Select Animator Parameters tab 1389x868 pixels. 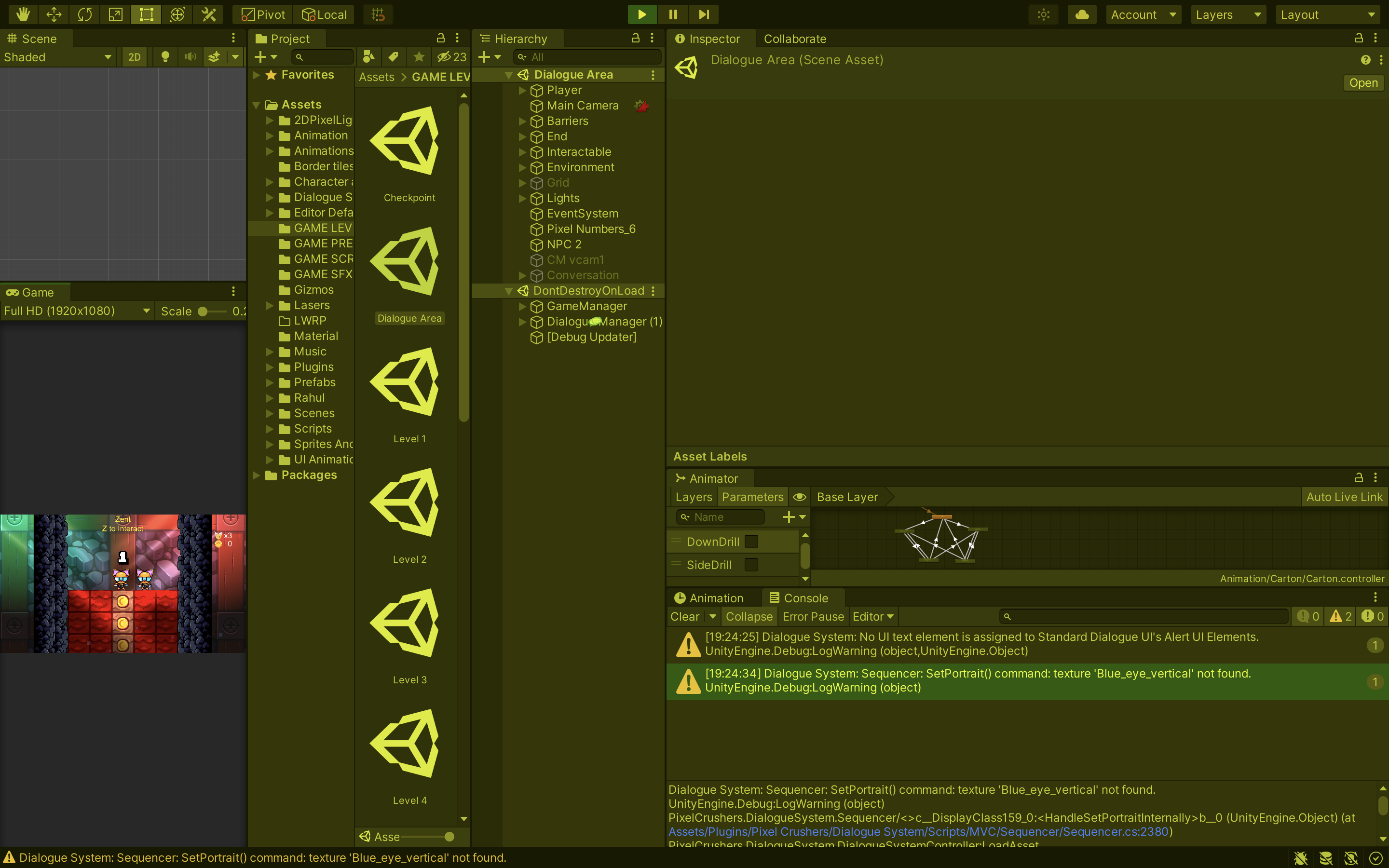[752, 497]
